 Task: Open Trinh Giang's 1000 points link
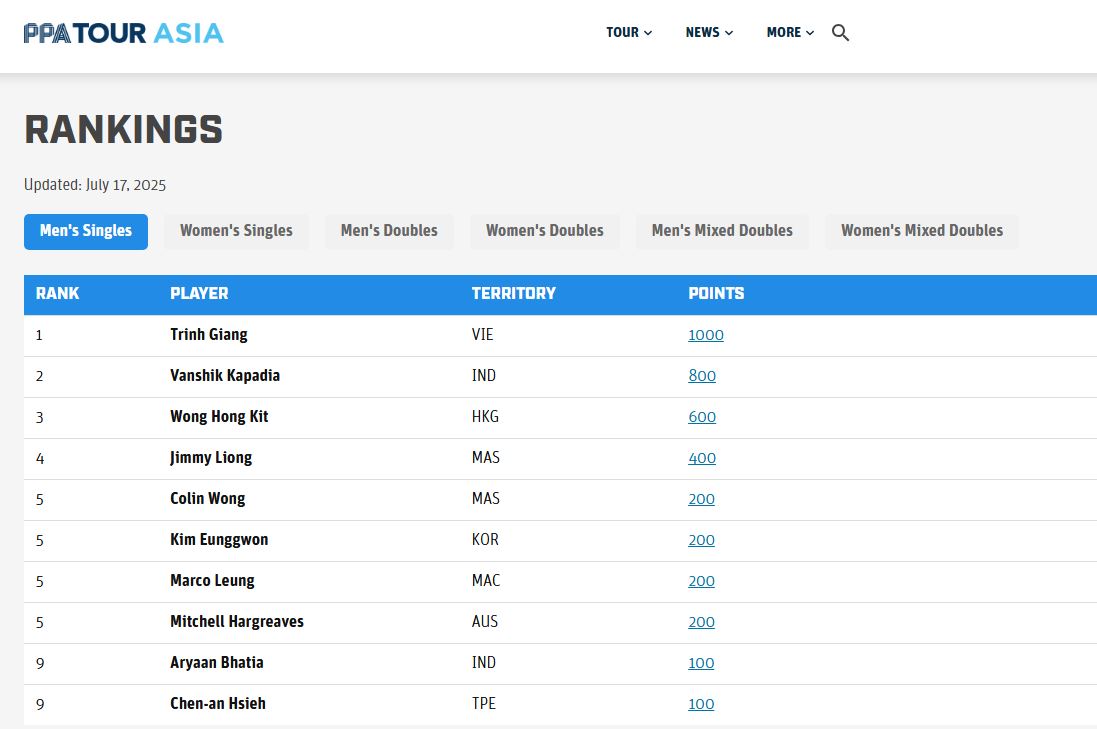[x=706, y=335]
